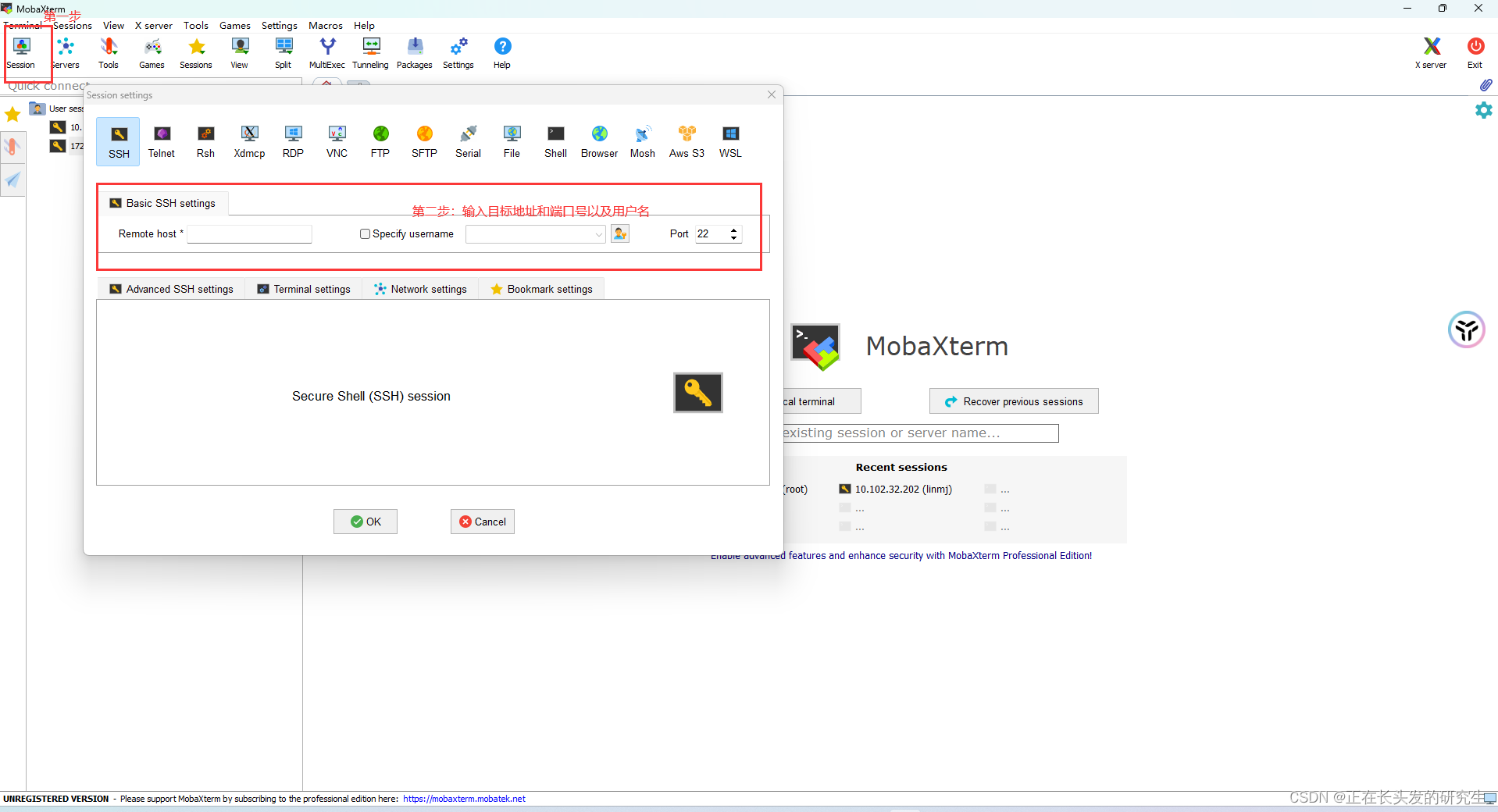
Task: Select the SSH session type
Action: click(119, 142)
